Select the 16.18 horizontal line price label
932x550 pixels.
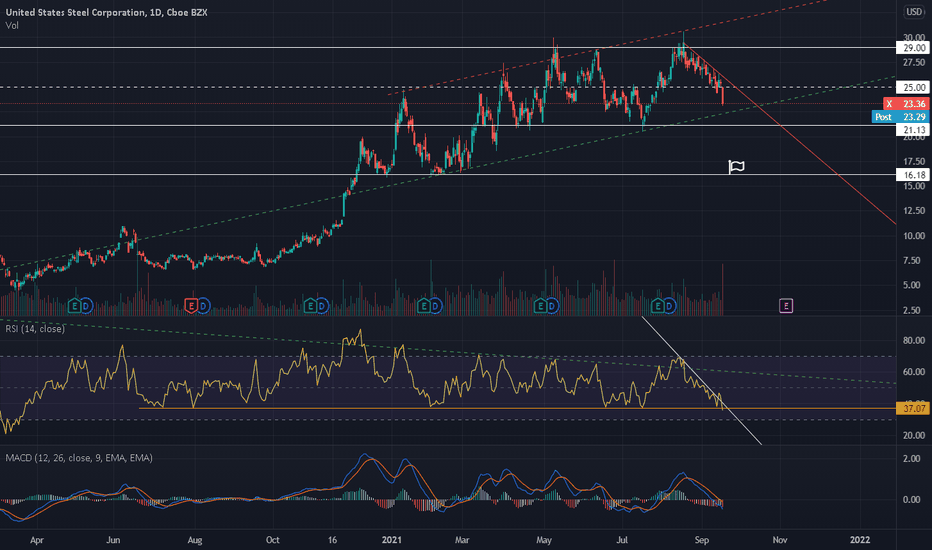click(913, 175)
